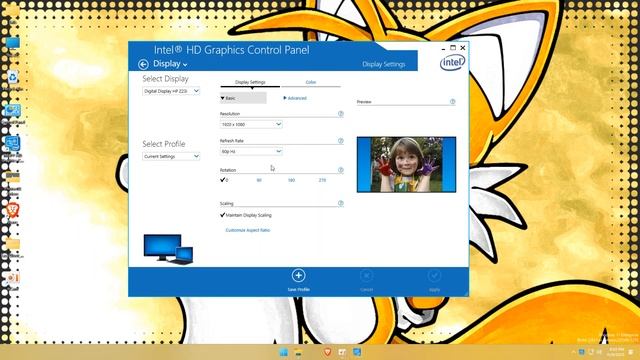Select rotation 0 degrees

(224, 180)
